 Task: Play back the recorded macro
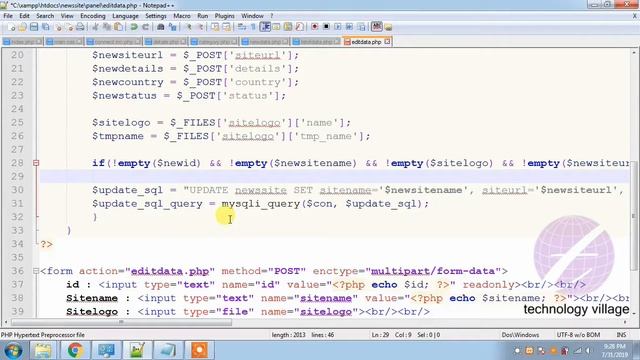click(x=338, y=27)
